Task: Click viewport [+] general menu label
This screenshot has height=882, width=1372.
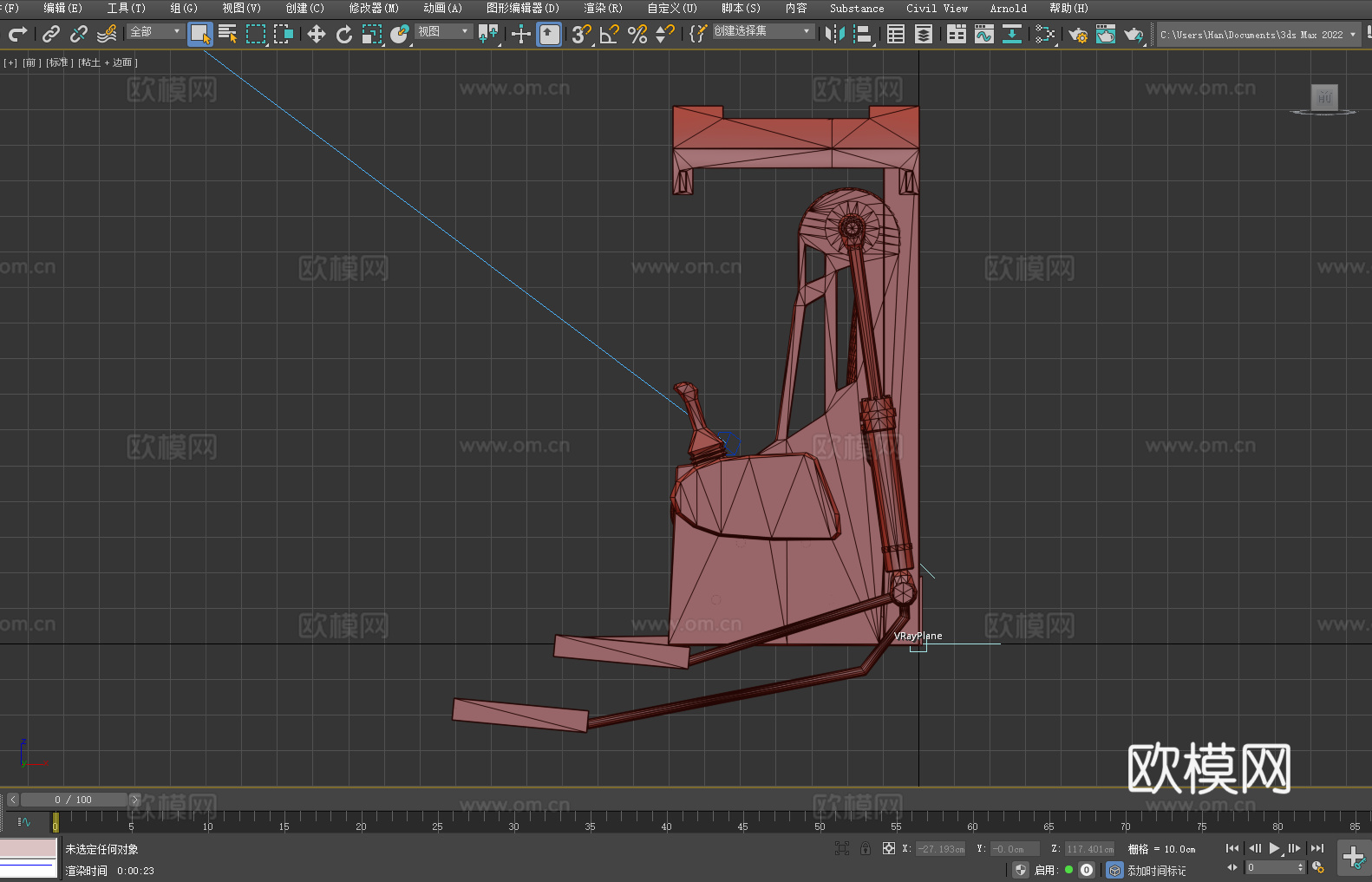Action: [10, 62]
